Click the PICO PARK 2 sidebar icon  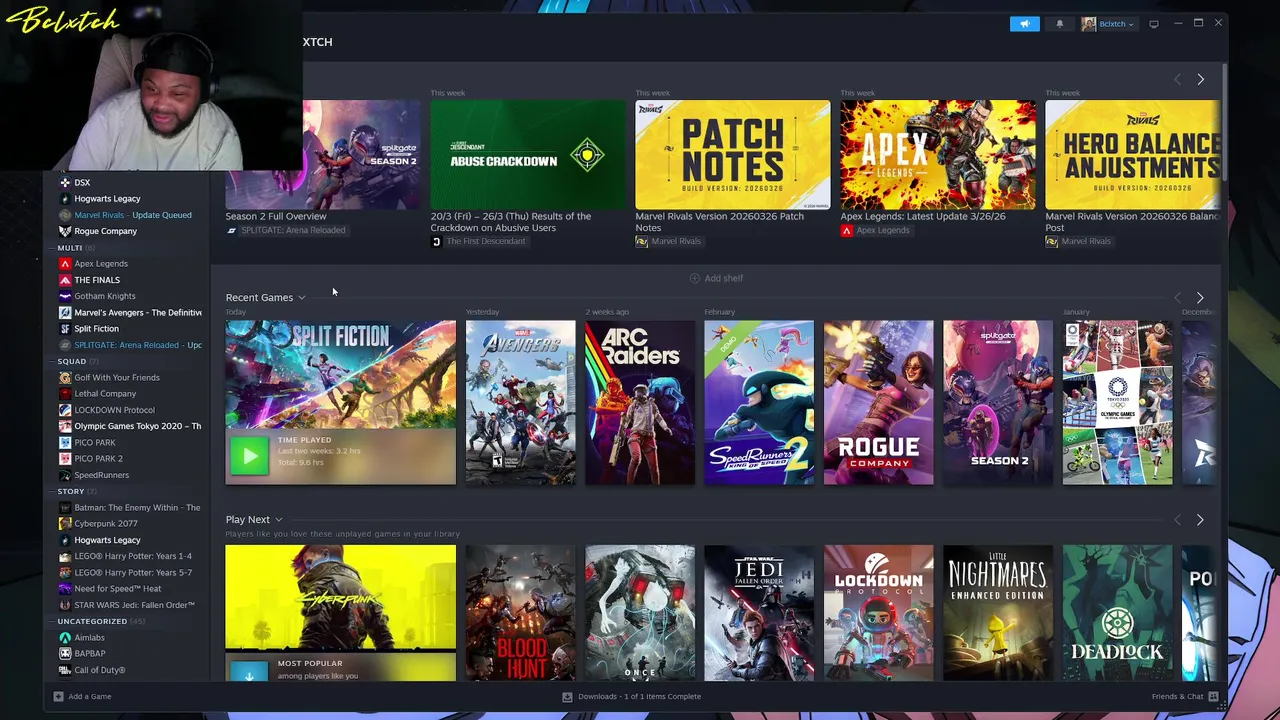pyautogui.click(x=65, y=459)
